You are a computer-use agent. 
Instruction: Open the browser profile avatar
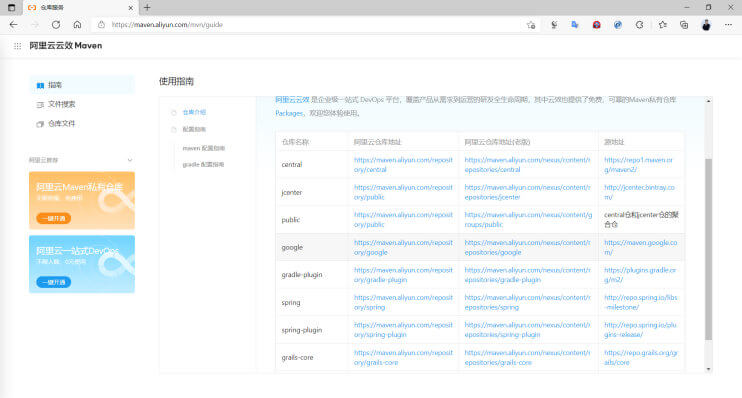click(x=706, y=25)
